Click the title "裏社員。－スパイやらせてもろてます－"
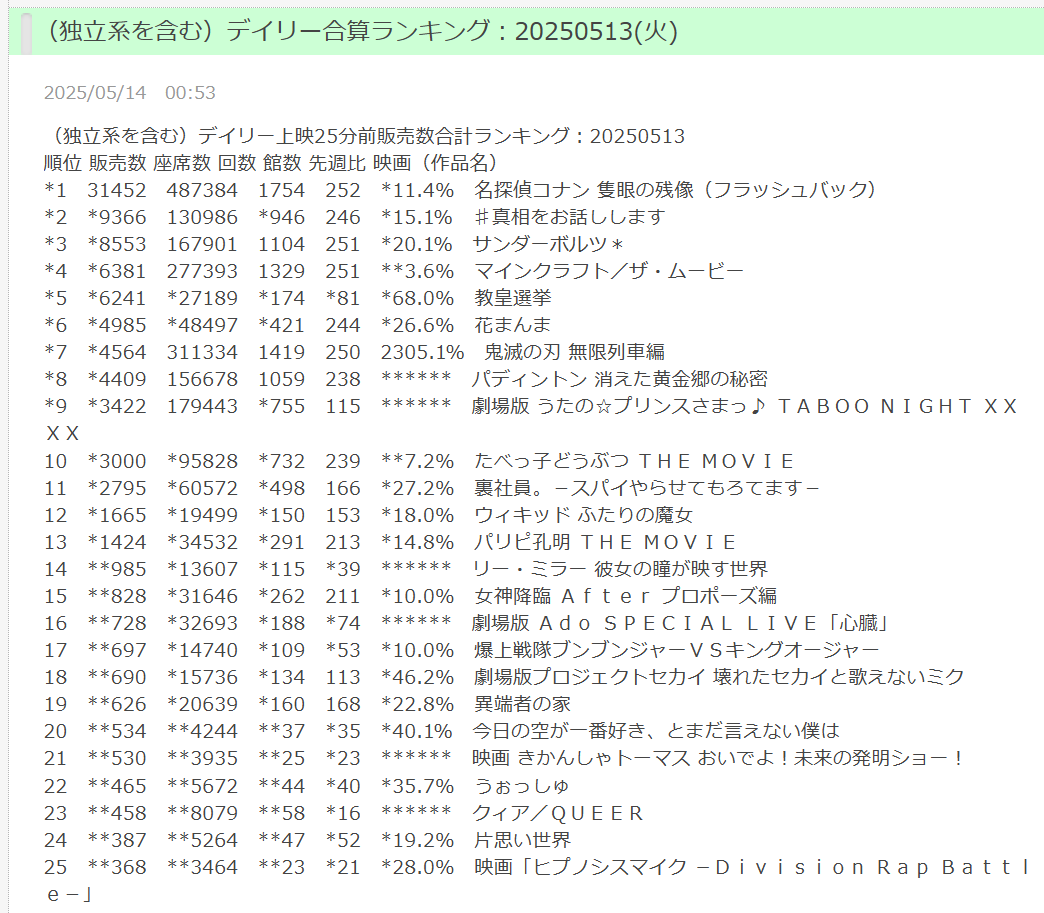1044x913 pixels. (x=647, y=488)
